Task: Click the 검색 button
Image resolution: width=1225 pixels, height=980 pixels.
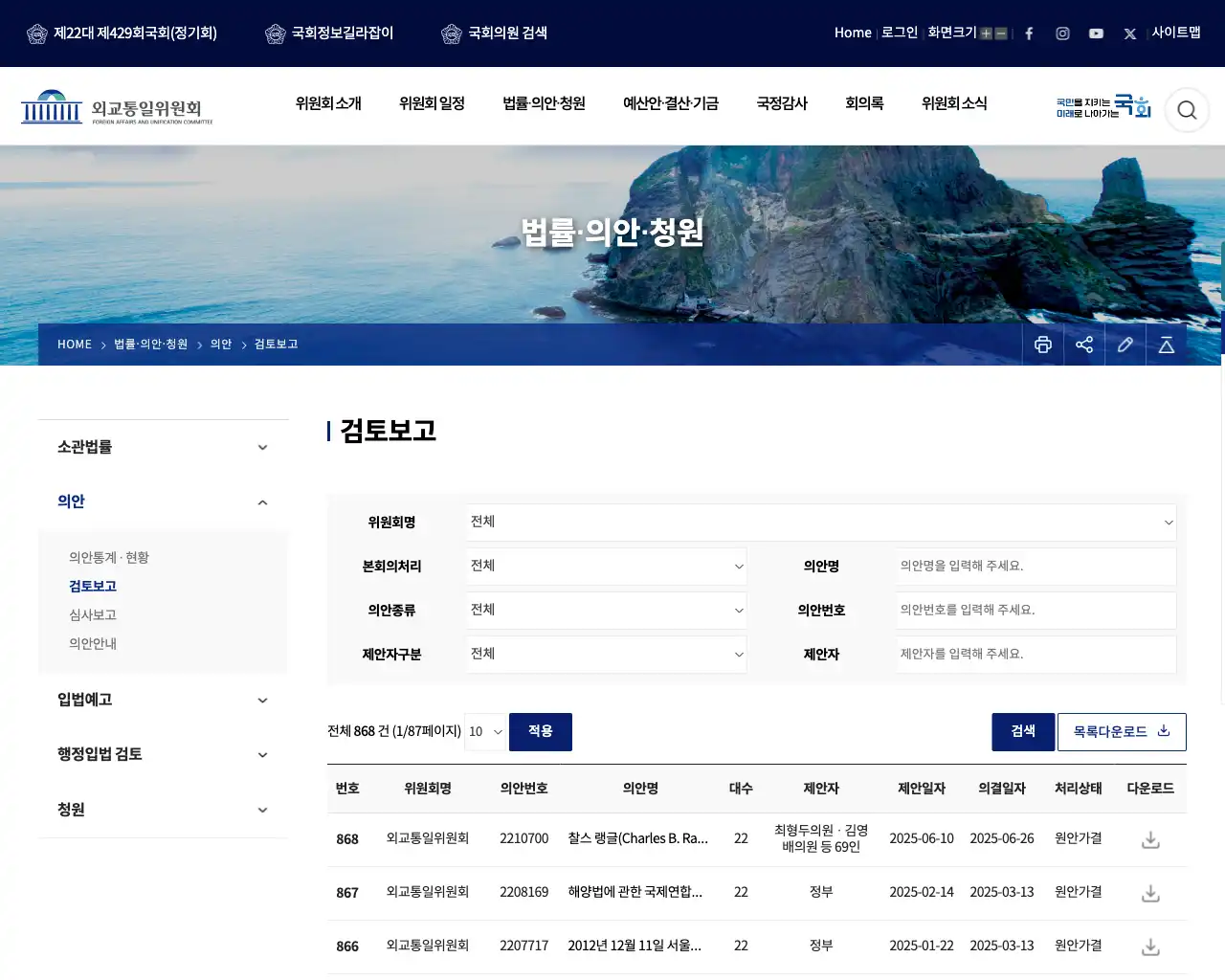Action: tap(1023, 732)
